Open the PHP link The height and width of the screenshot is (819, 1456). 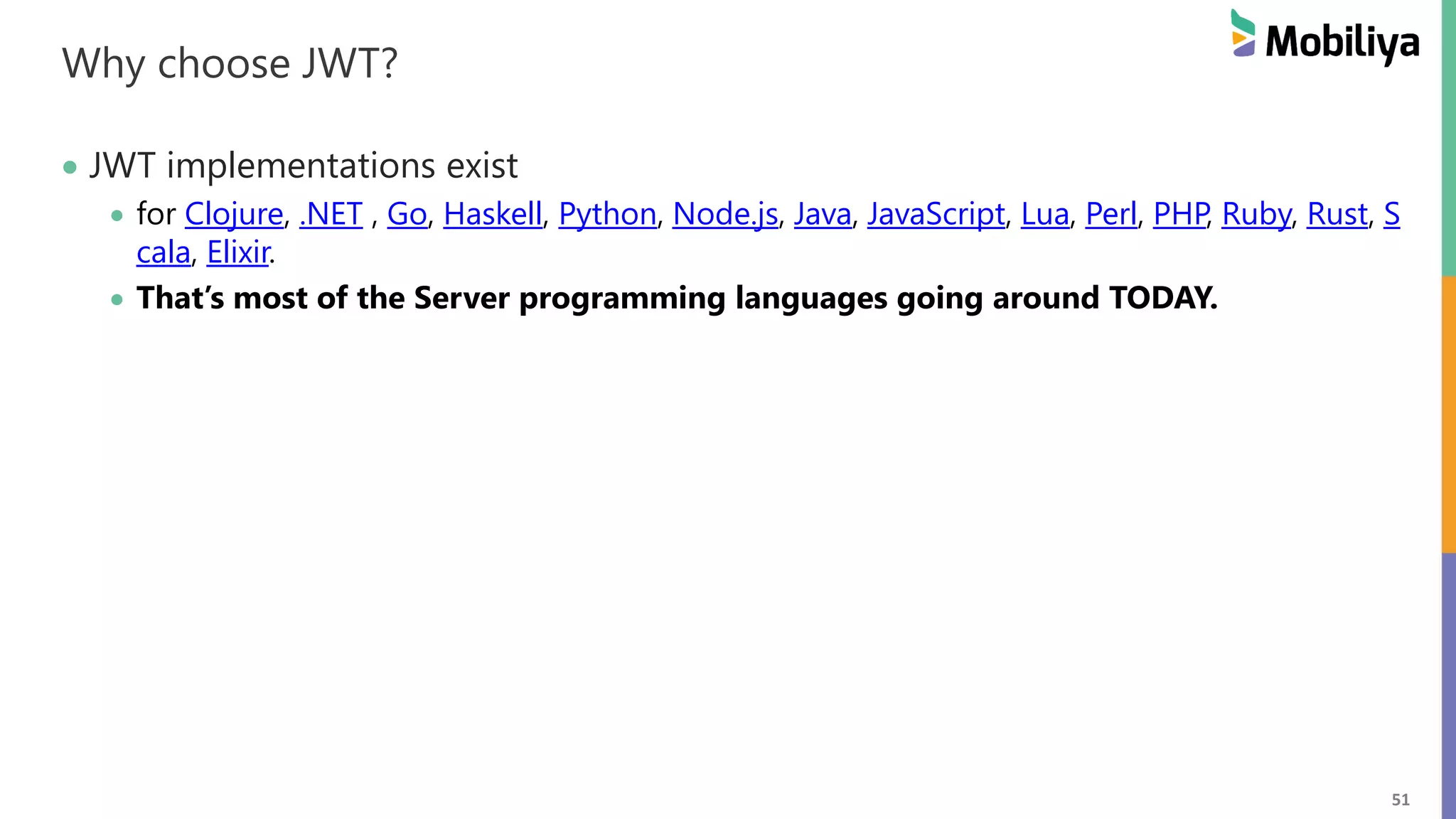(1180, 214)
